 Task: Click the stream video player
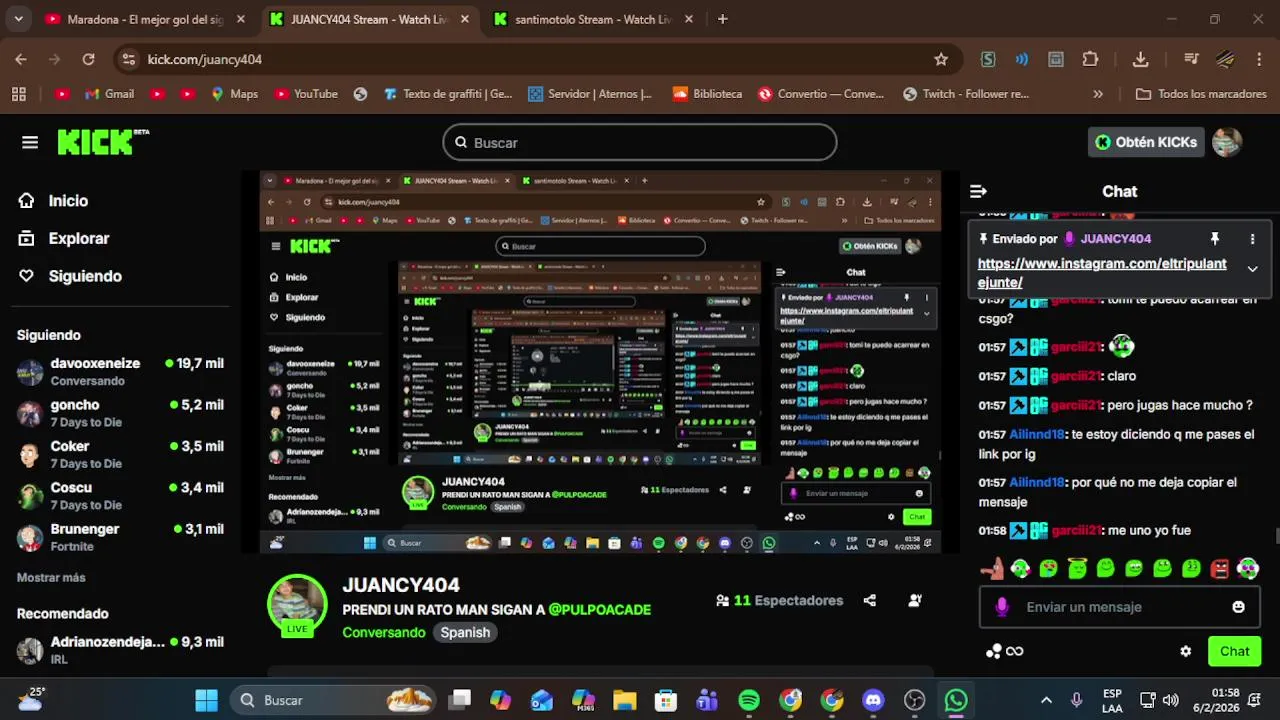600,362
